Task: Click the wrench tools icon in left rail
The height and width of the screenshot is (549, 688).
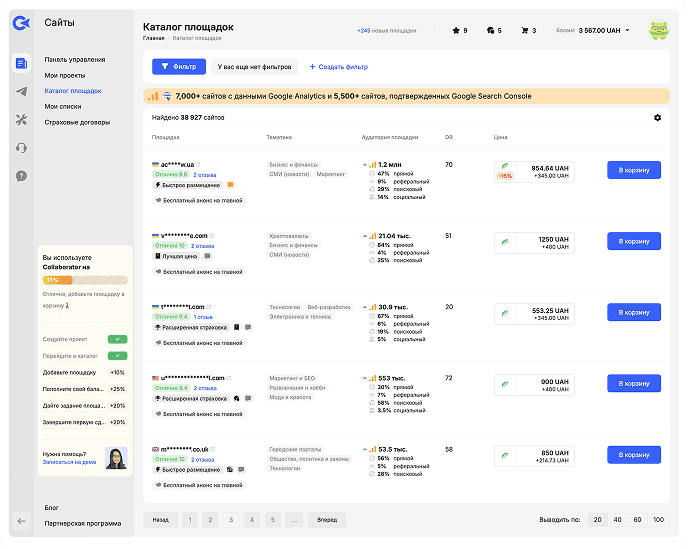Action: [x=22, y=120]
